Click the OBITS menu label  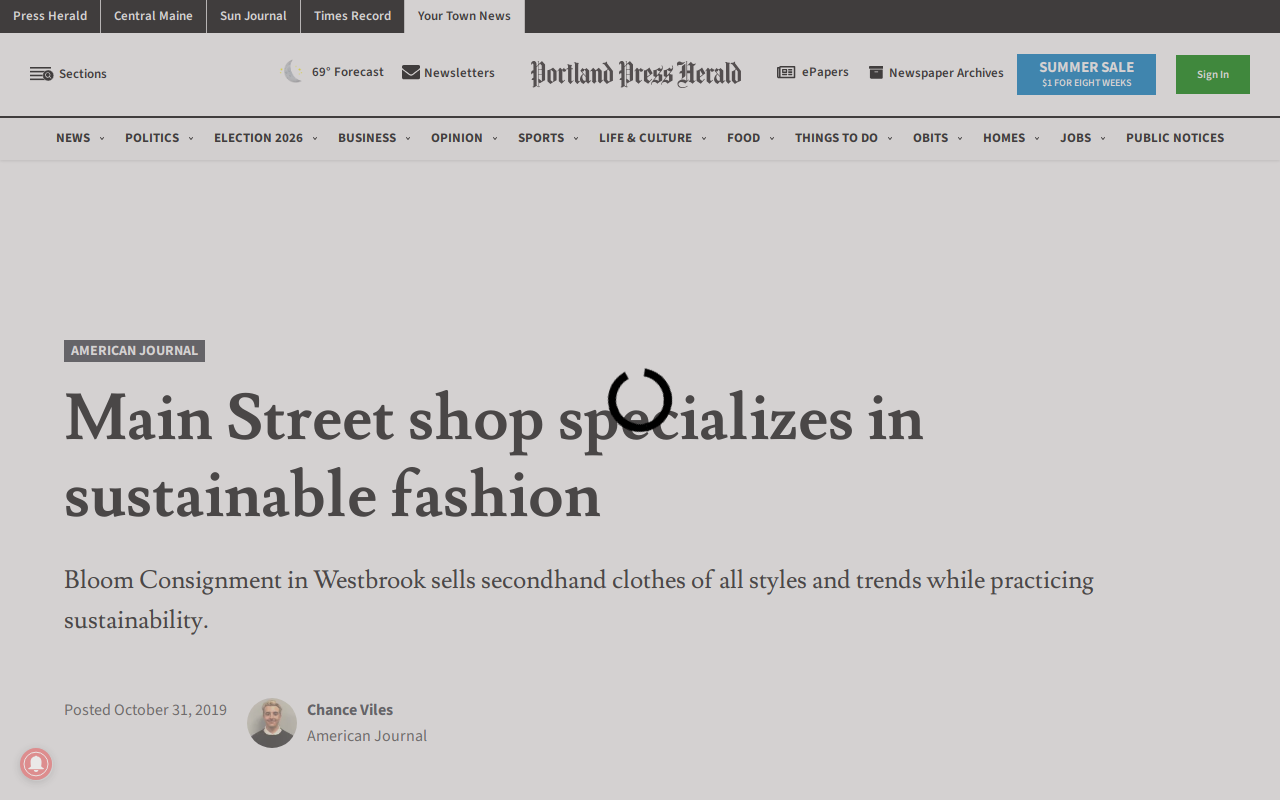[930, 138]
